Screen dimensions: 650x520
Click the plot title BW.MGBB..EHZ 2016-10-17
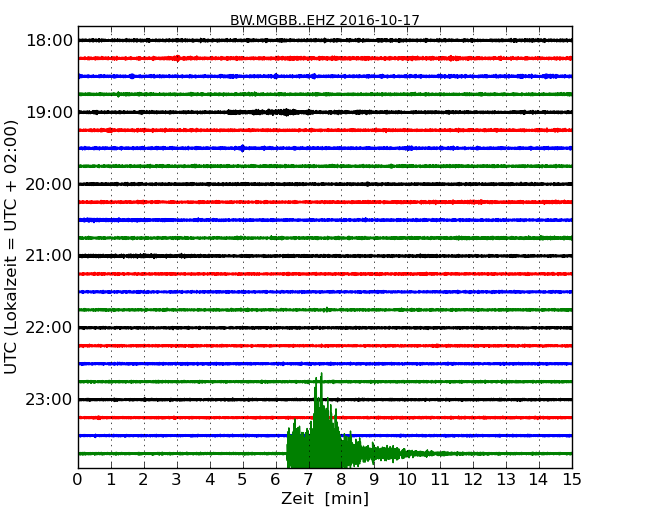click(325, 20)
